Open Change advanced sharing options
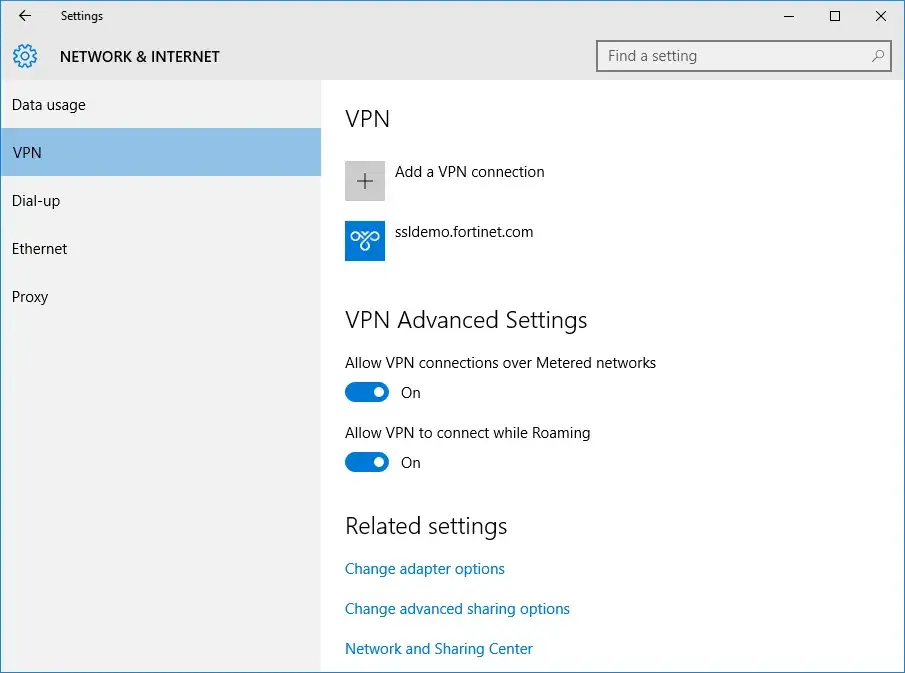This screenshot has height=673, width=905. [x=457, y=608]
